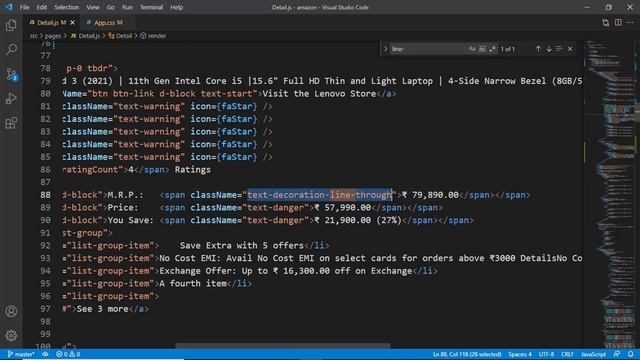The width and height of the screenshot is (640, 360).
Task: Click the "Save Extra with 5 offers" text
Action: tap(242, 246)
